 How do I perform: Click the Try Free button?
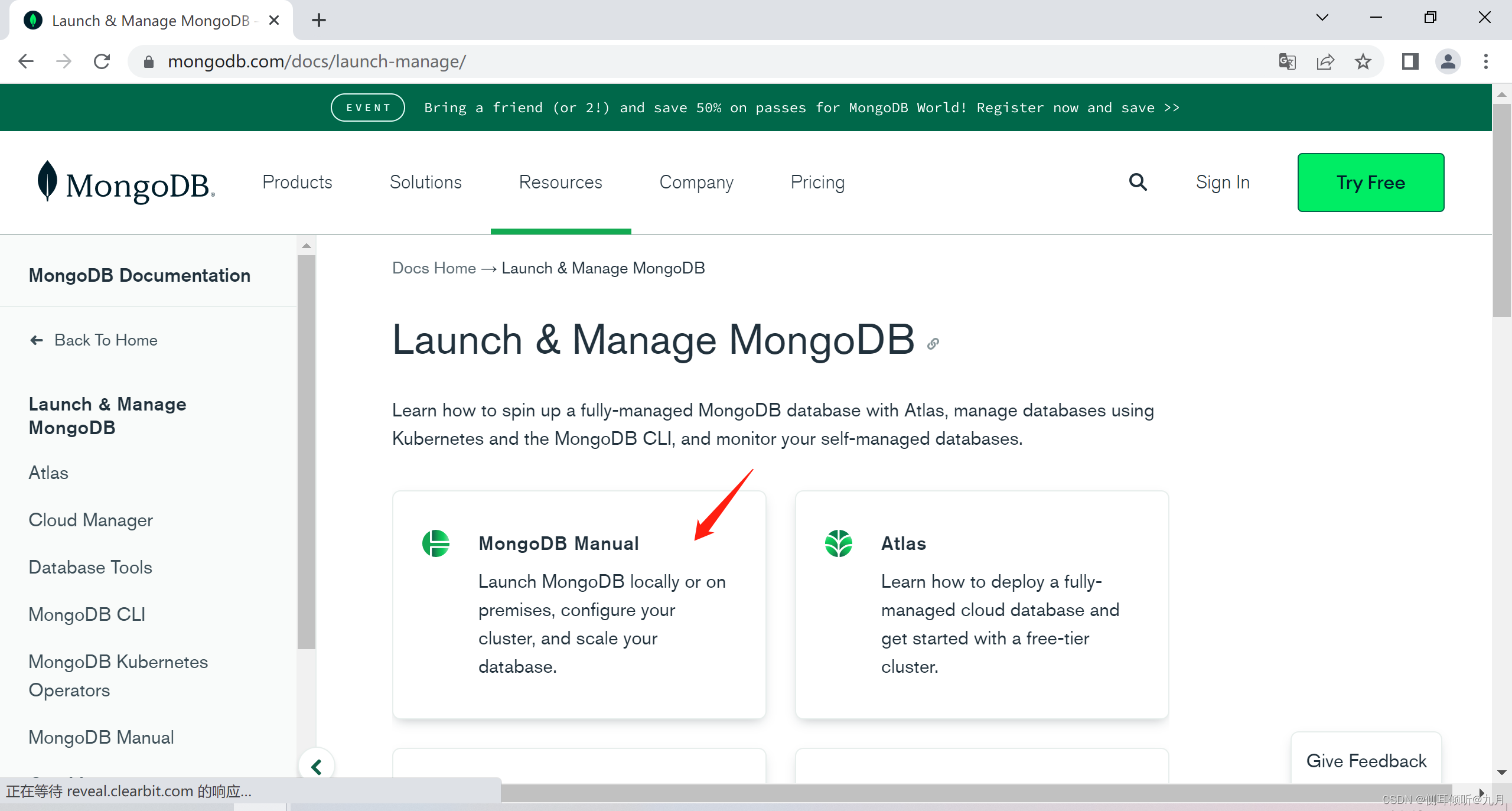pyautogui.click(x=1371, y=183)
